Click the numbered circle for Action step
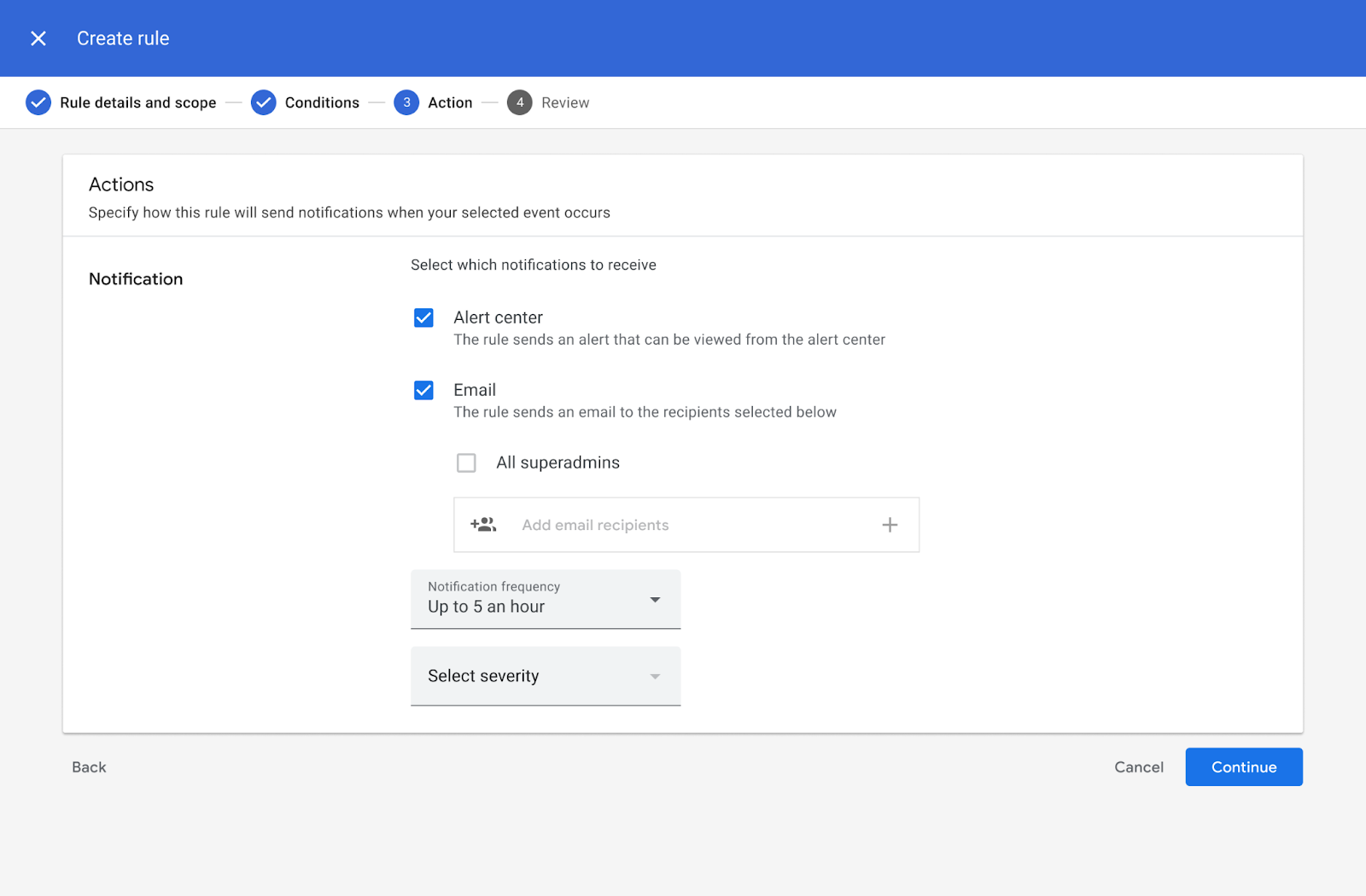The height and width of the screenshot is (896, 1366). pos(406,102)
